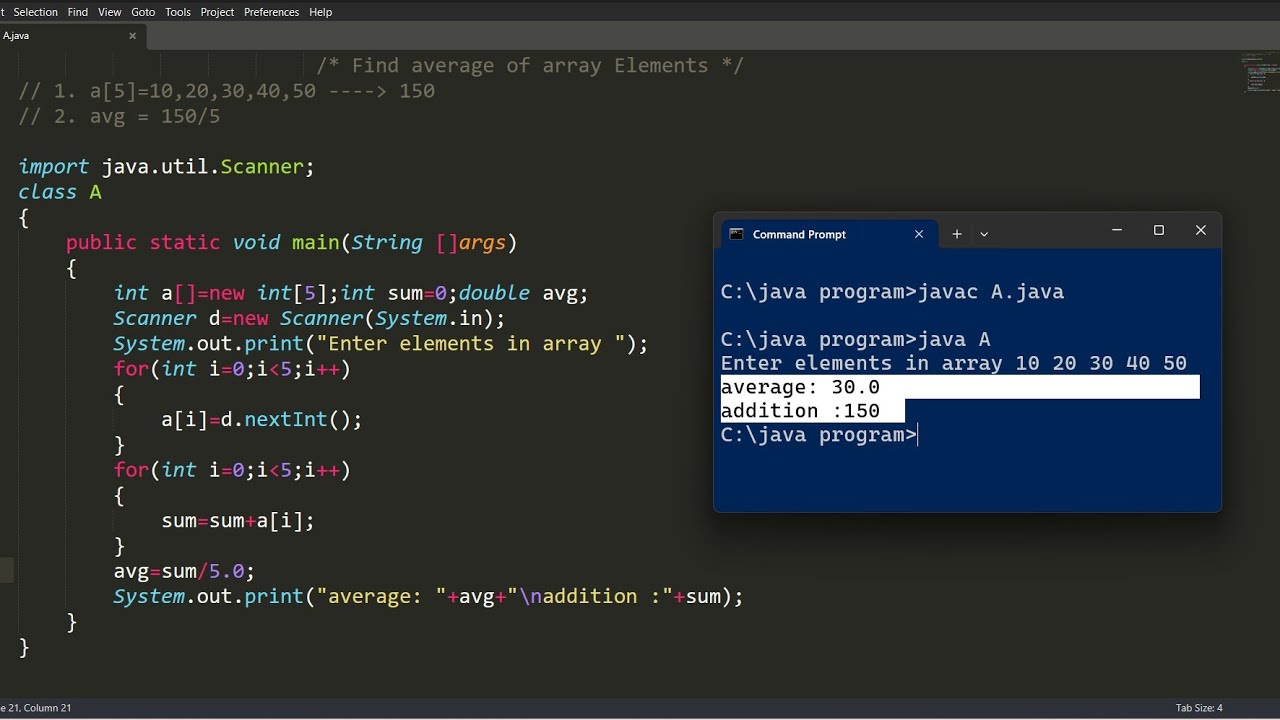Close the Command Prompt tab
Image resolution: width=1280 pixels, height=720 pixels.
tap(919, 234)
